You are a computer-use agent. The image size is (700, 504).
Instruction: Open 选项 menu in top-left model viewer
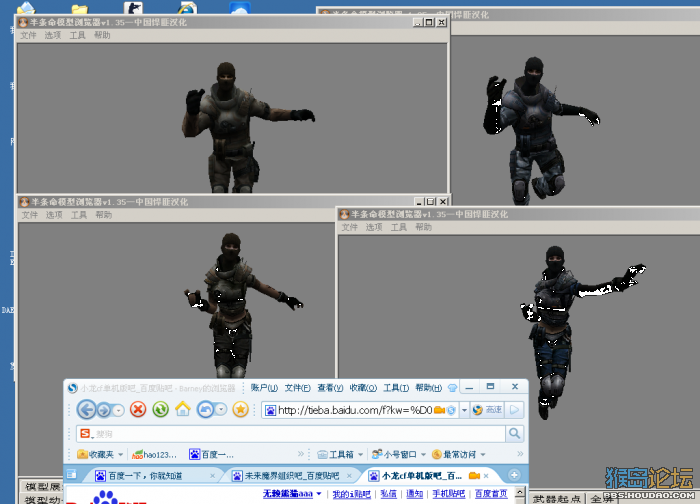click(53, 35)
